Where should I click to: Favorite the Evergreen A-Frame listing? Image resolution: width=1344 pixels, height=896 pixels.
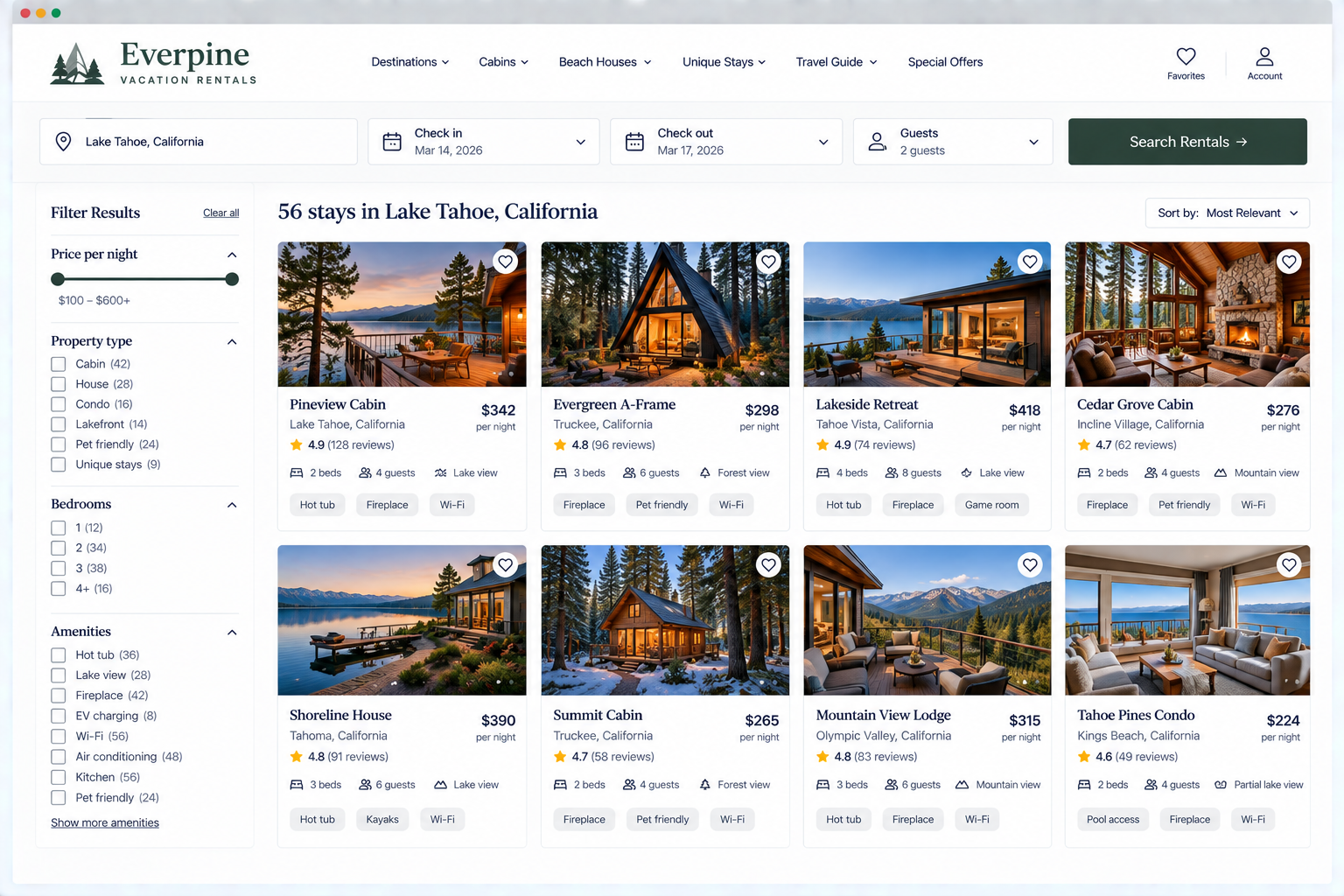768,262
